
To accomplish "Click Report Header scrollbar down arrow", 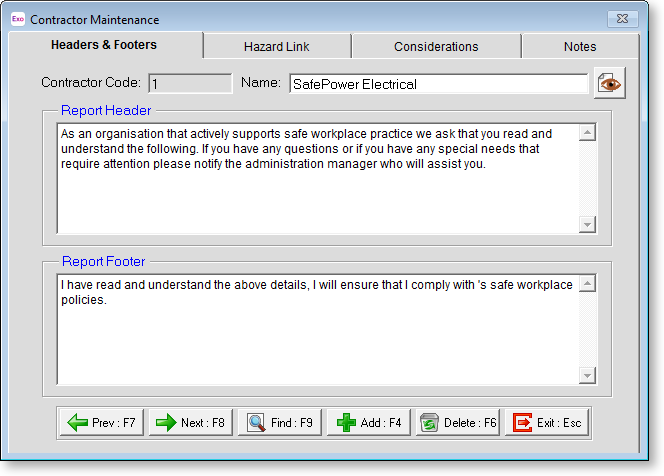I will (x=587, y=224).
